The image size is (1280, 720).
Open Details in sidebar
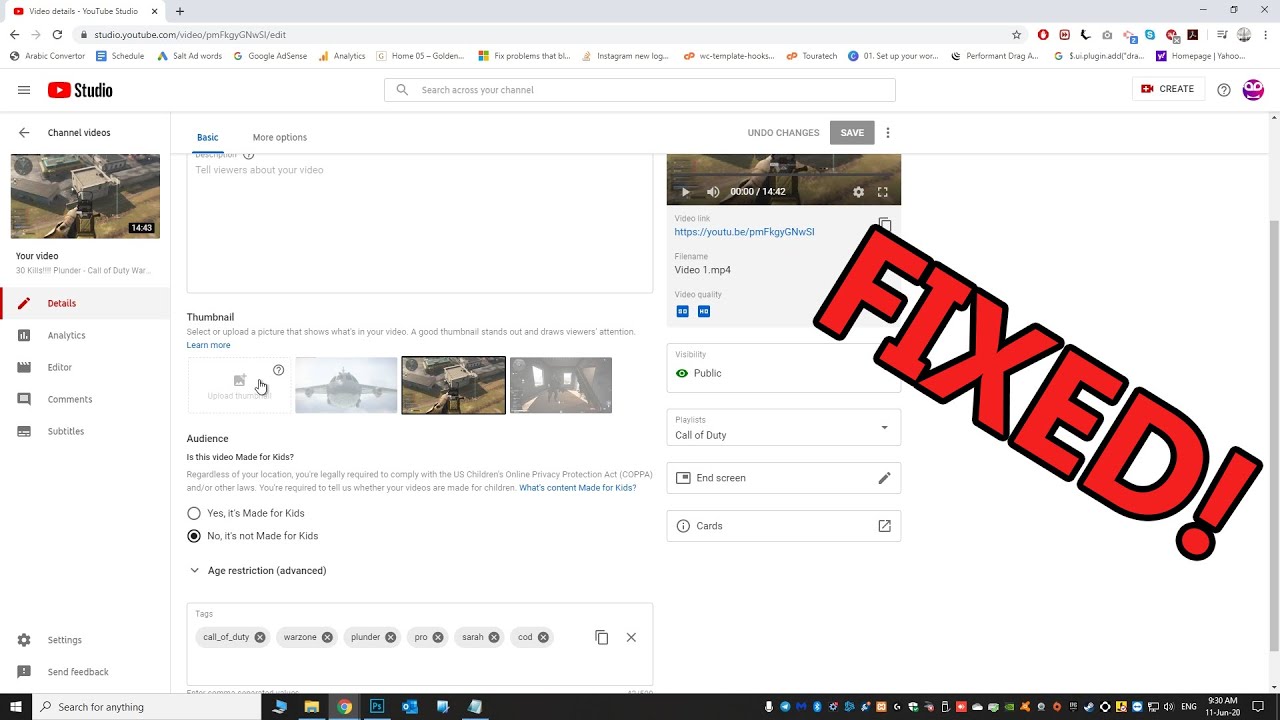[85, 303]
